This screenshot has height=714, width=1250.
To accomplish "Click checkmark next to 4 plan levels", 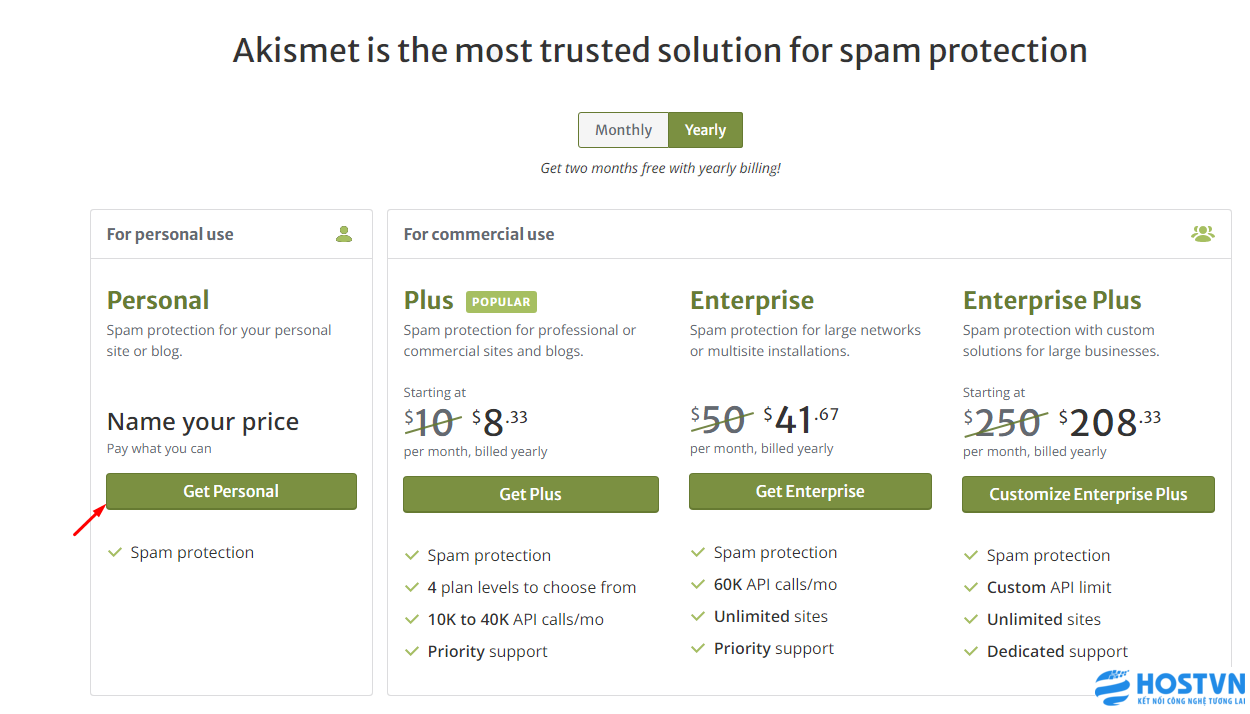I will click(411, 587).
